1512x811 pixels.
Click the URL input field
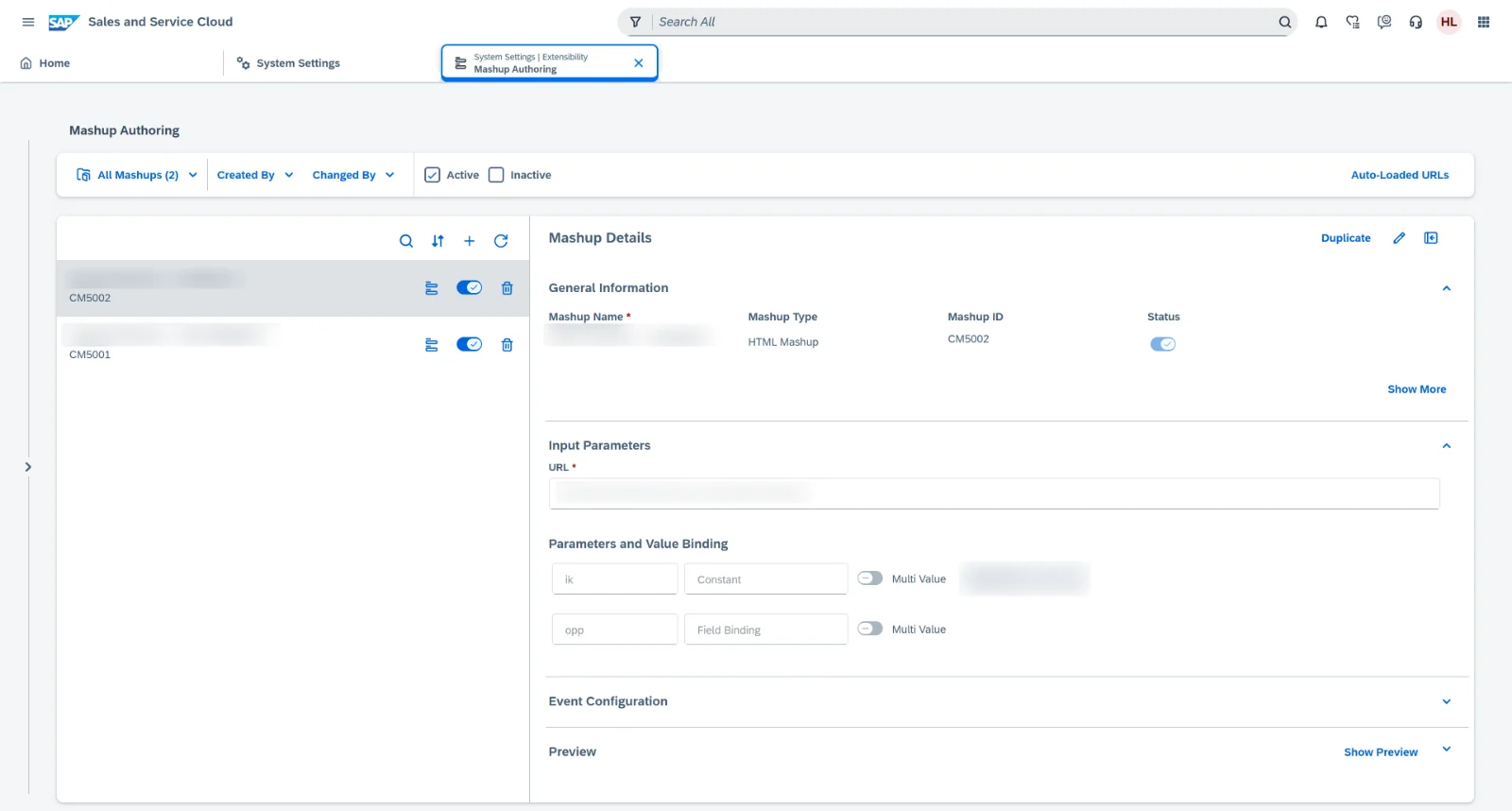point(994,493)
